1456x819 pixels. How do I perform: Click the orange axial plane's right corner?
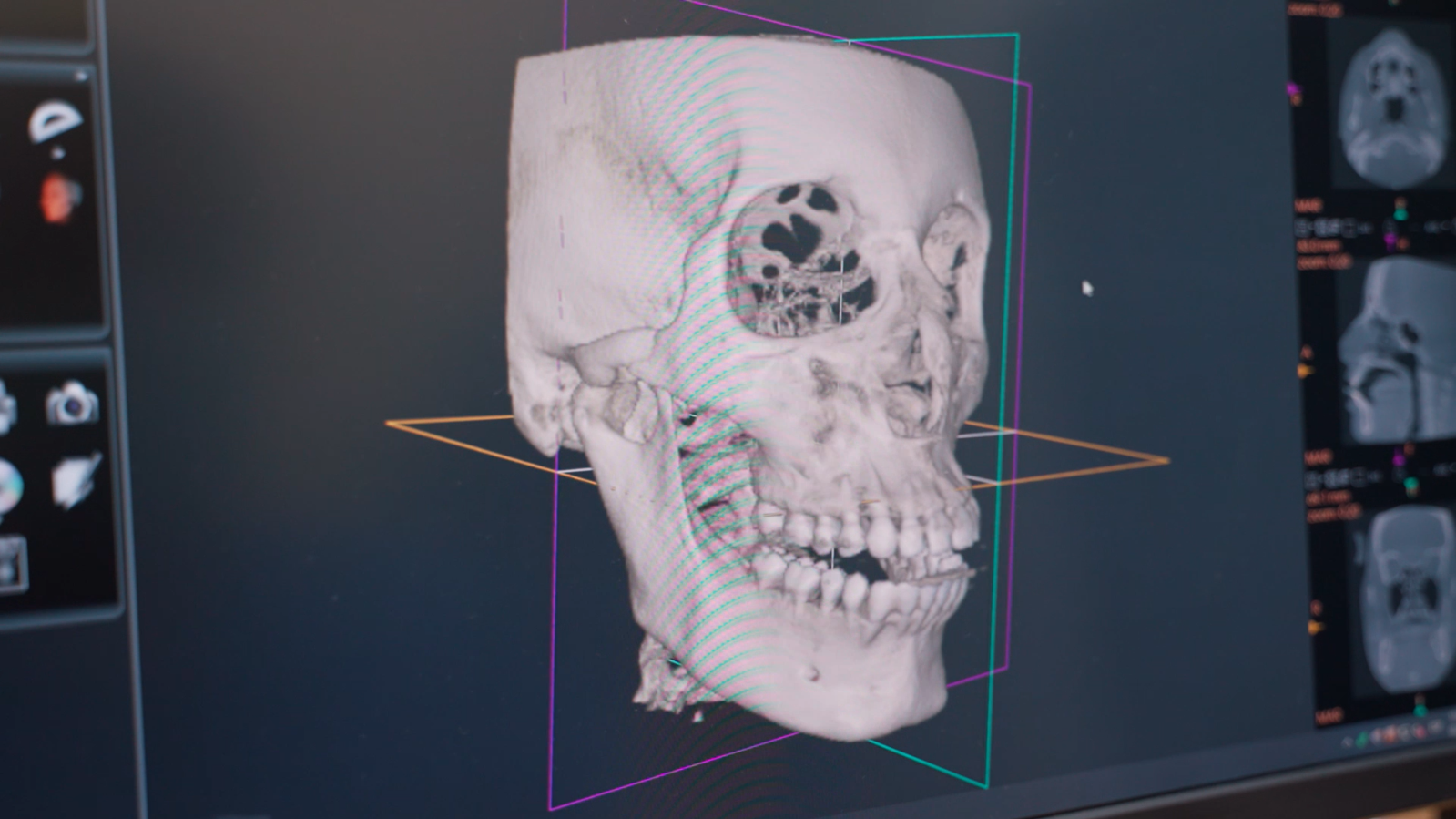[1166, 461]
